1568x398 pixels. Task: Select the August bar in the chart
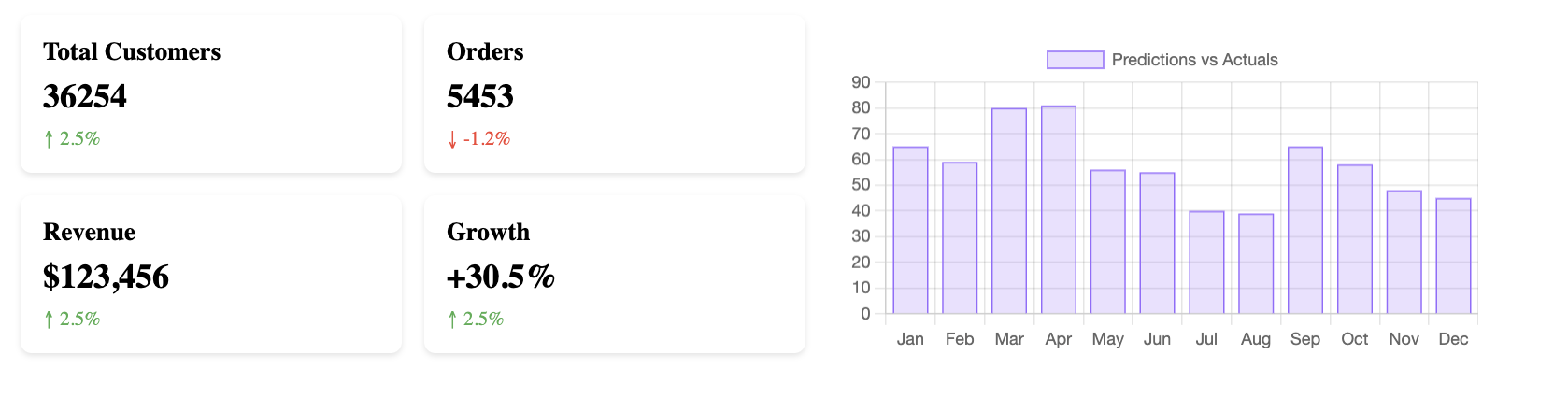click(x=1256, y=264)
